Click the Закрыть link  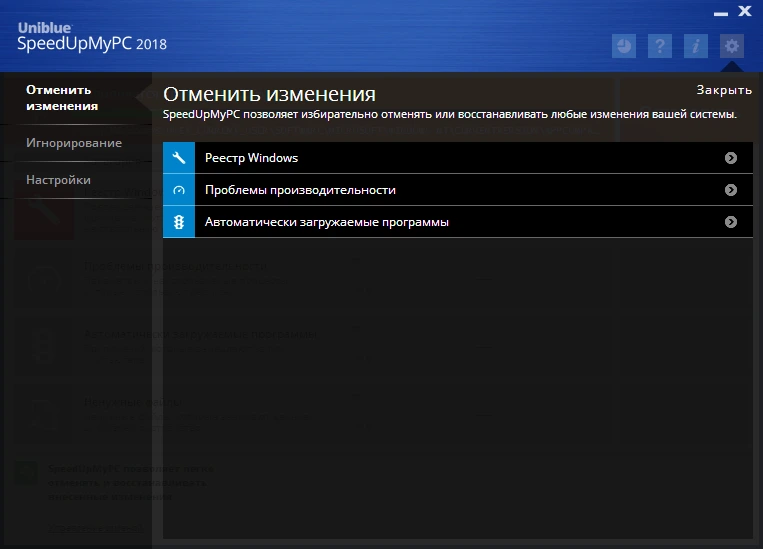tap(724, 90)
